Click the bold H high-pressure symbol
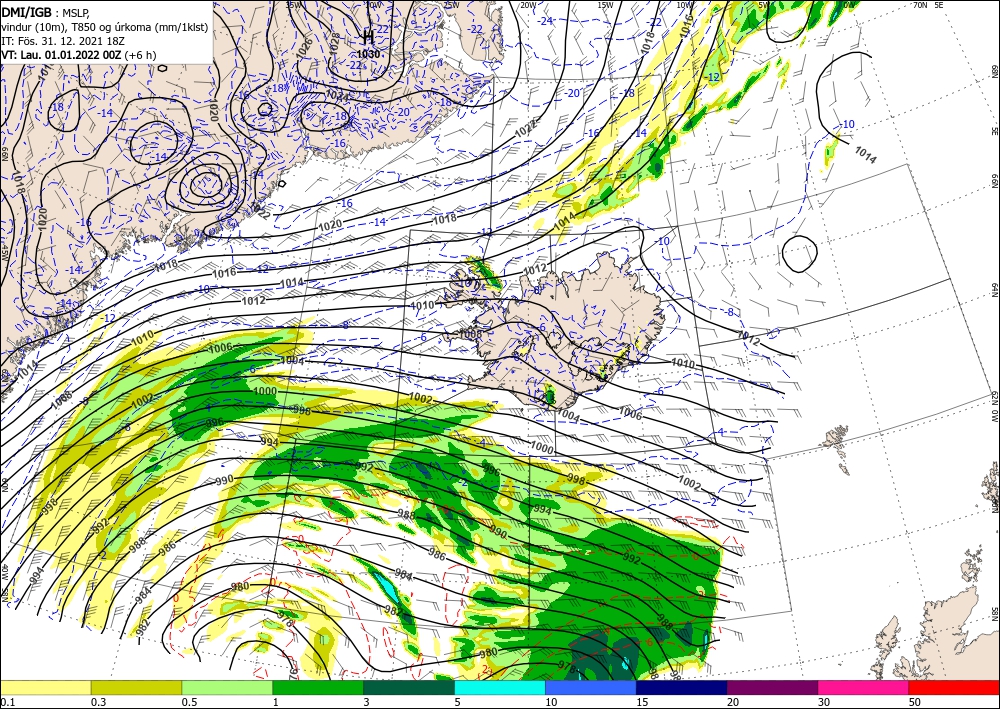 [368, 37]
